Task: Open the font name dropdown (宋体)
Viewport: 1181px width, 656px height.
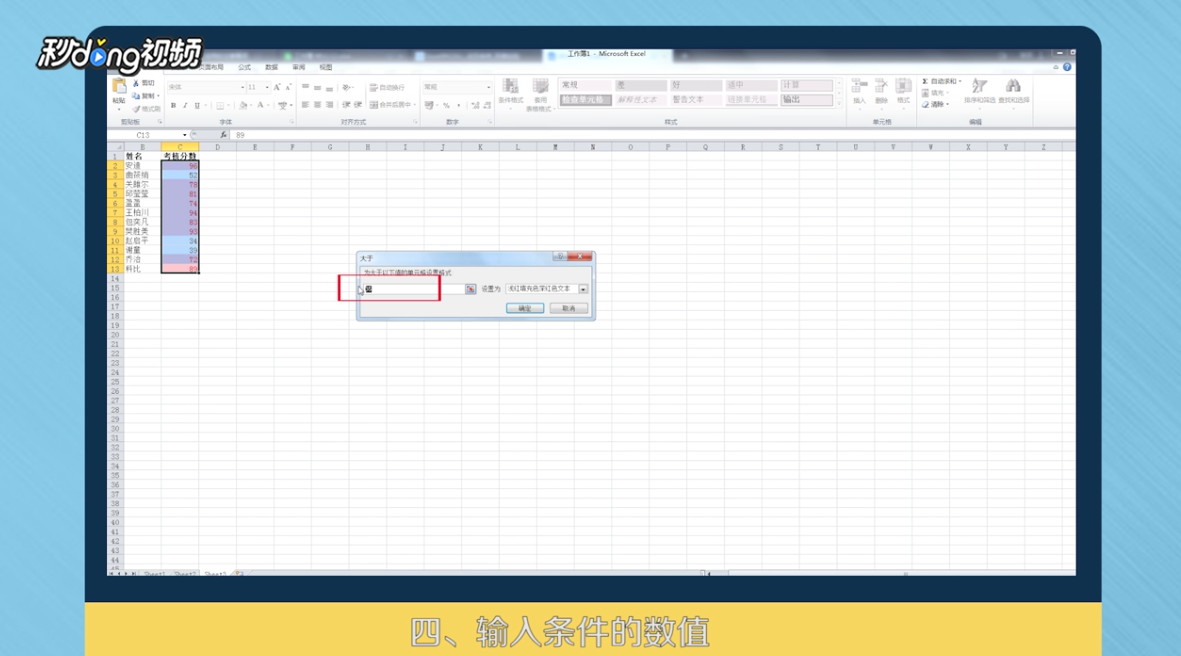Action: (243, 87)
